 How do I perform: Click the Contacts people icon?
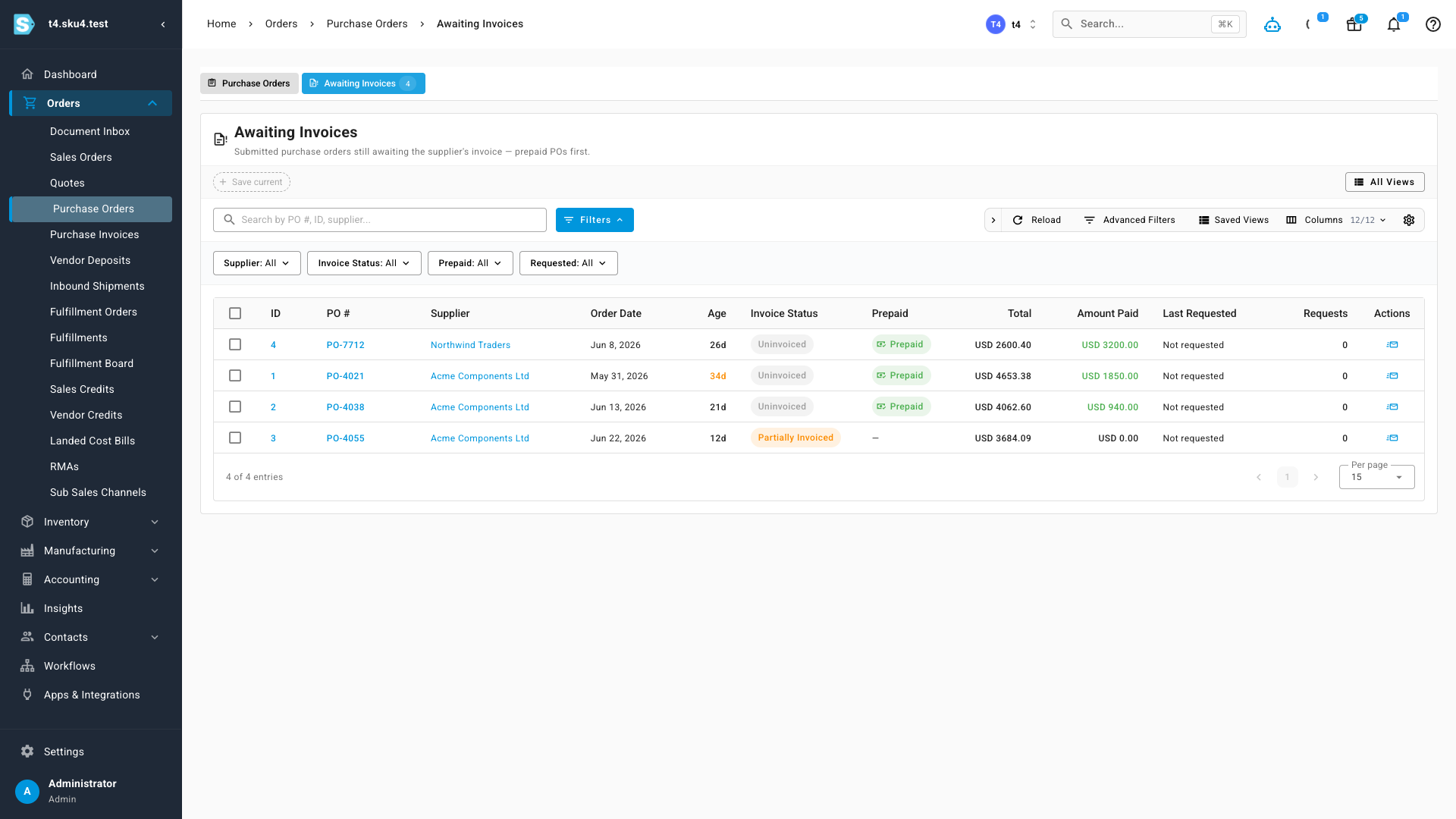point(27,637)
